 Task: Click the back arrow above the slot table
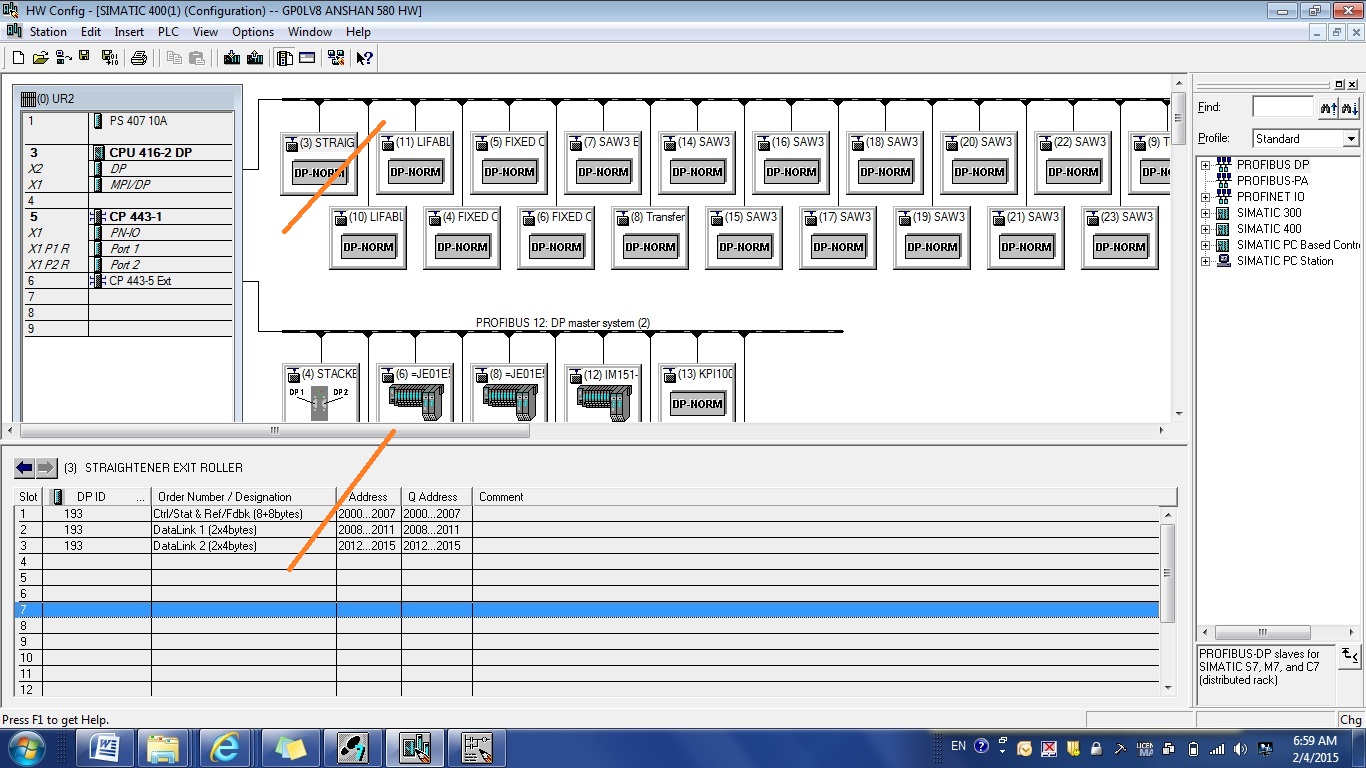25,467
